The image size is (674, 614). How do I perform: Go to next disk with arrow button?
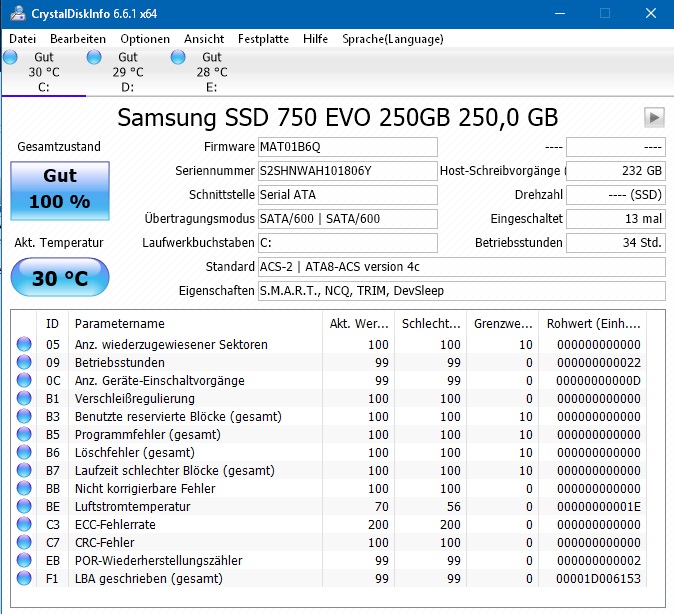point(654,117)
